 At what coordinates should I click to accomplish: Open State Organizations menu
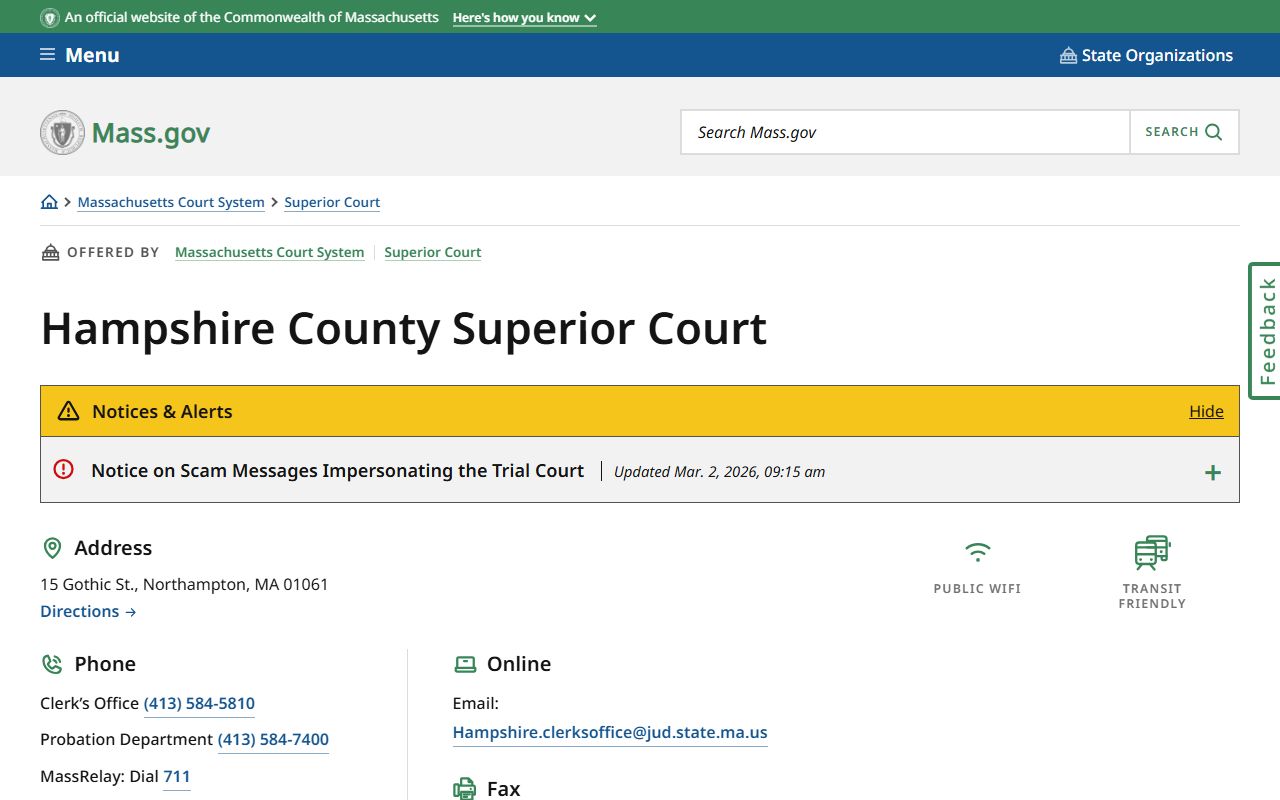(1156, 55)
